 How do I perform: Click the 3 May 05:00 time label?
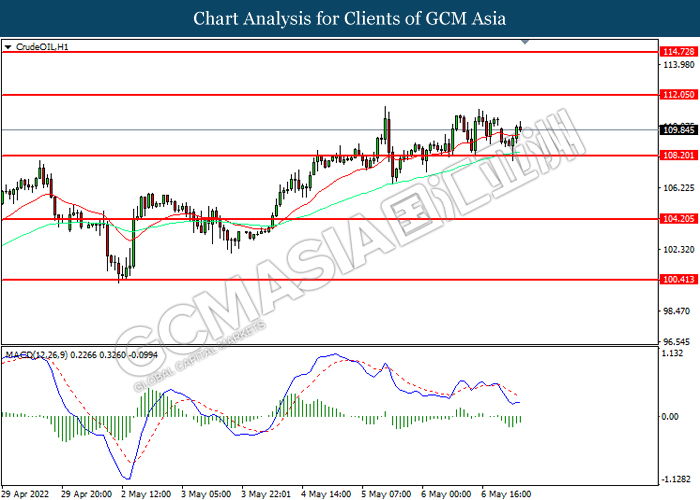[206, 494]
